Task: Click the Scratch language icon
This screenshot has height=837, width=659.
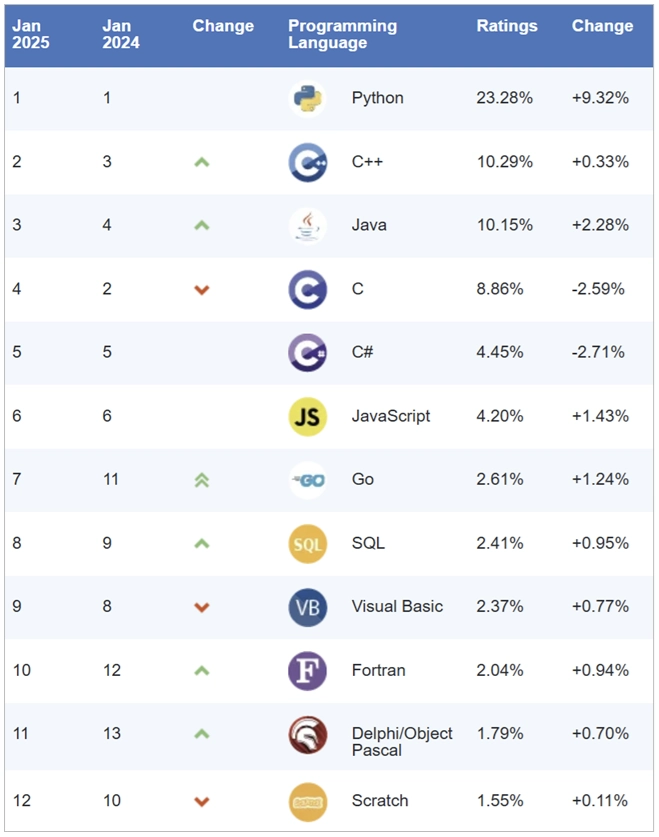Action: [307, 801]
